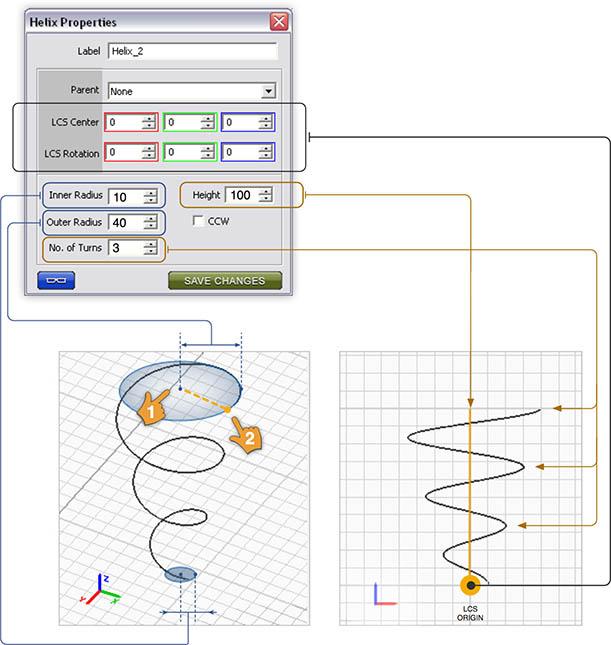Viewport: 611px width, 645px height.
Task: Click the large top ellipse of the helix
Action: [180, 391]
